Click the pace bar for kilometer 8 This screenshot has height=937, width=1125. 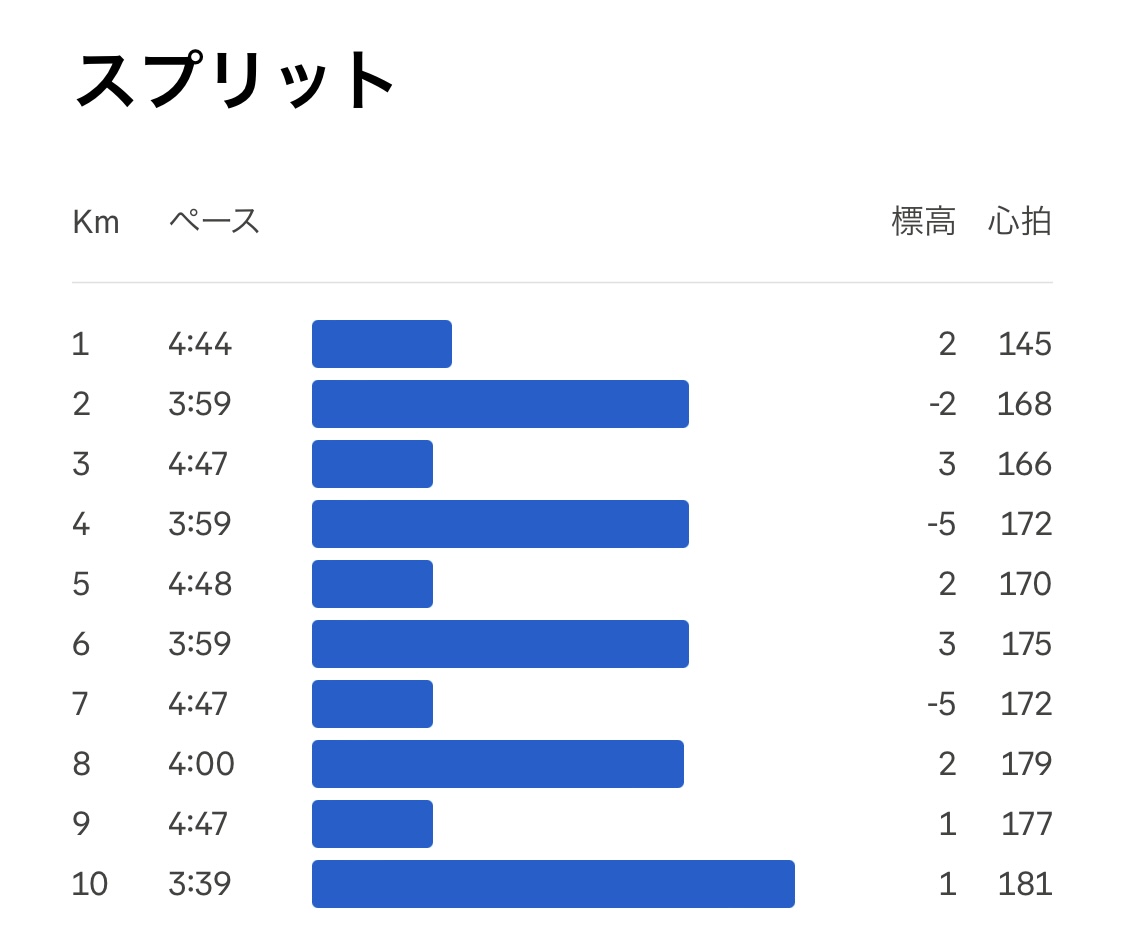(x=498, y=763)
